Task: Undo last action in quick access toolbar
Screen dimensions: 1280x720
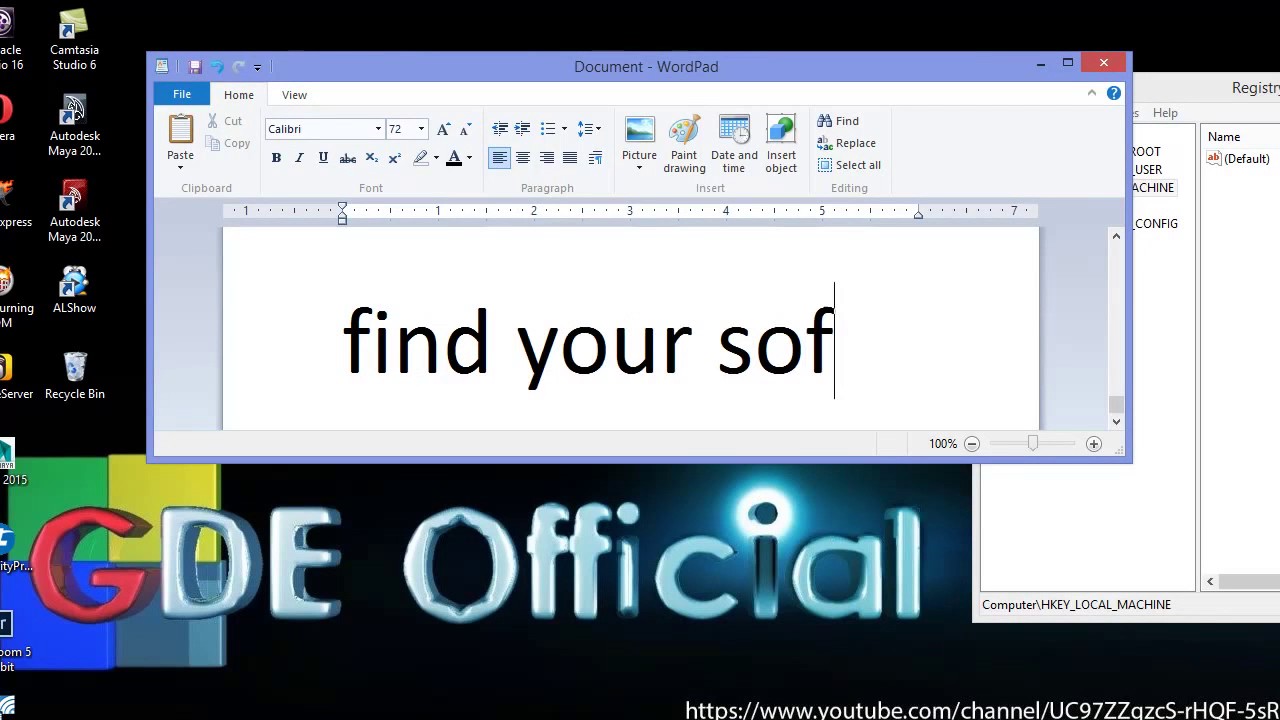Action: (x=217, y=66)
